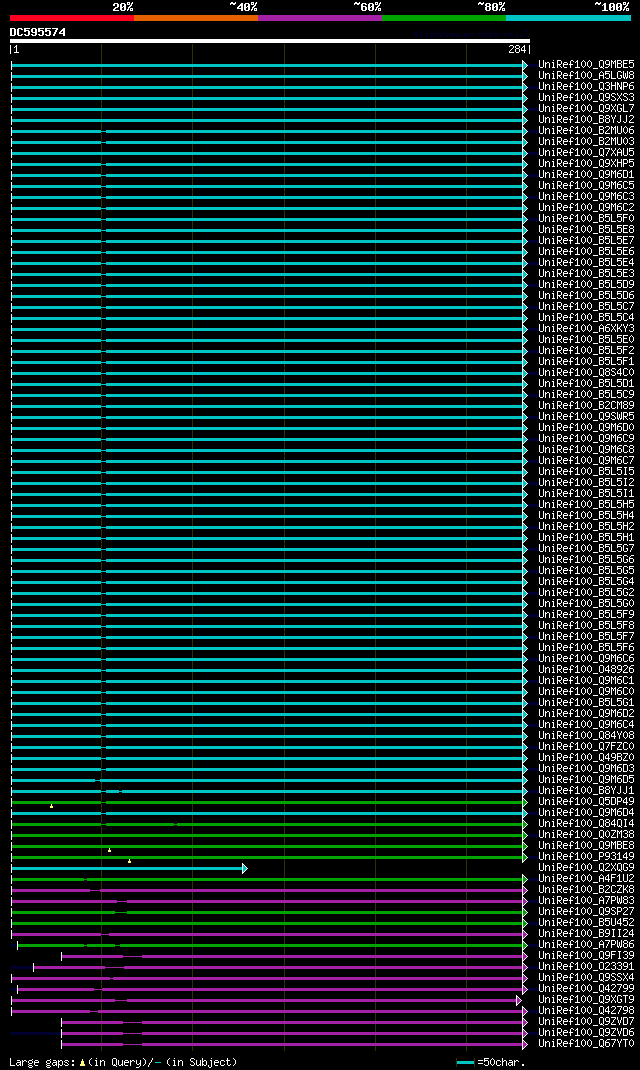The height and width of the screenshot is (1070, 640).
Task: Click the 284 query end position label
Action: 517,49
